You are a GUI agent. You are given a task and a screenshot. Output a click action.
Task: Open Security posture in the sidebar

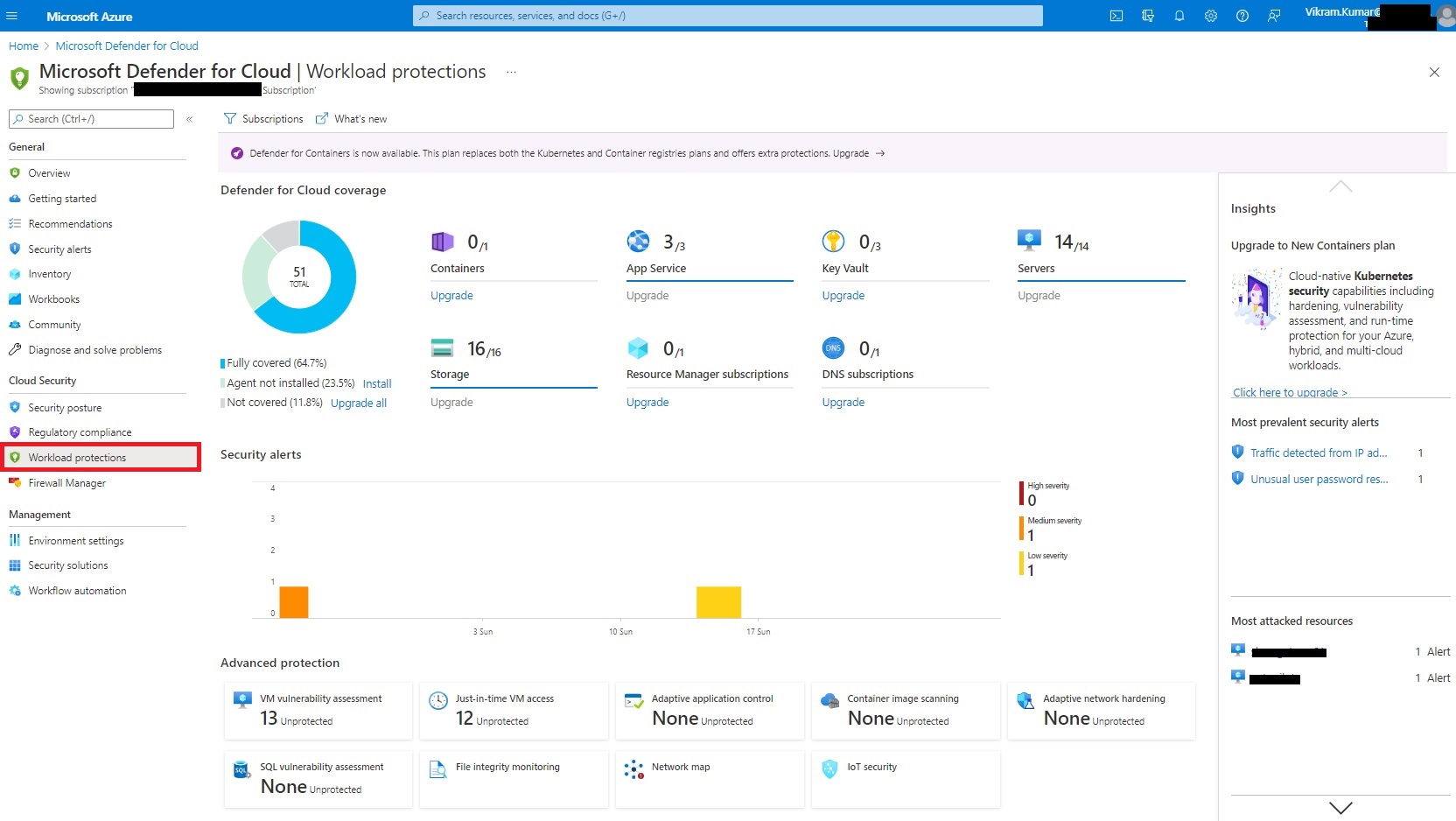[x=65, y=408]
